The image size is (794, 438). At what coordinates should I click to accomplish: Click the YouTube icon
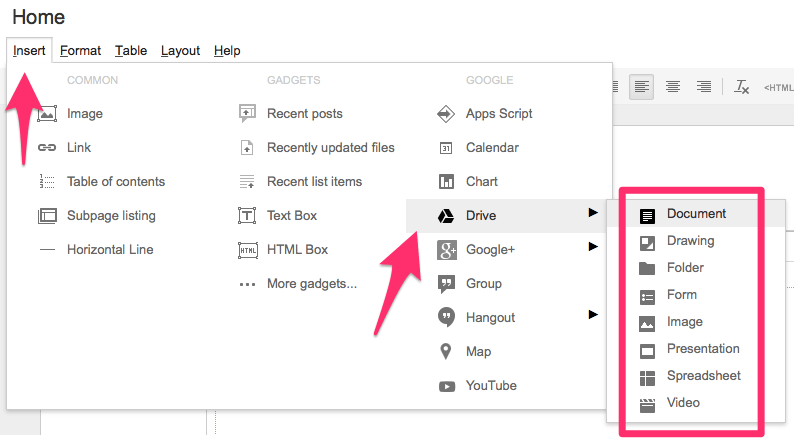[447, 386]
